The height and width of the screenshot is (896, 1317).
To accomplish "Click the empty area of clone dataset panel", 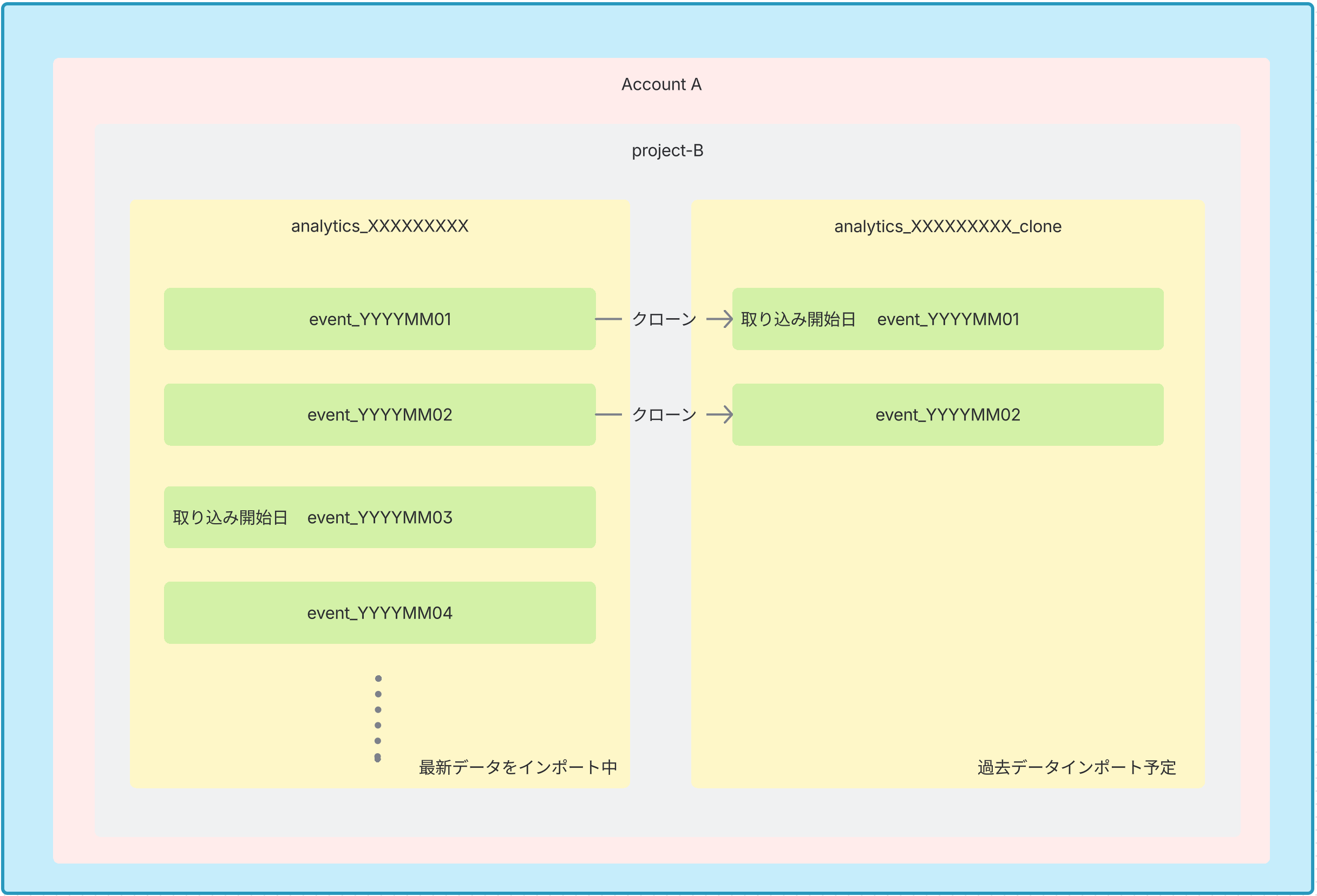I will pyautogui.click(x=947, y=595).
